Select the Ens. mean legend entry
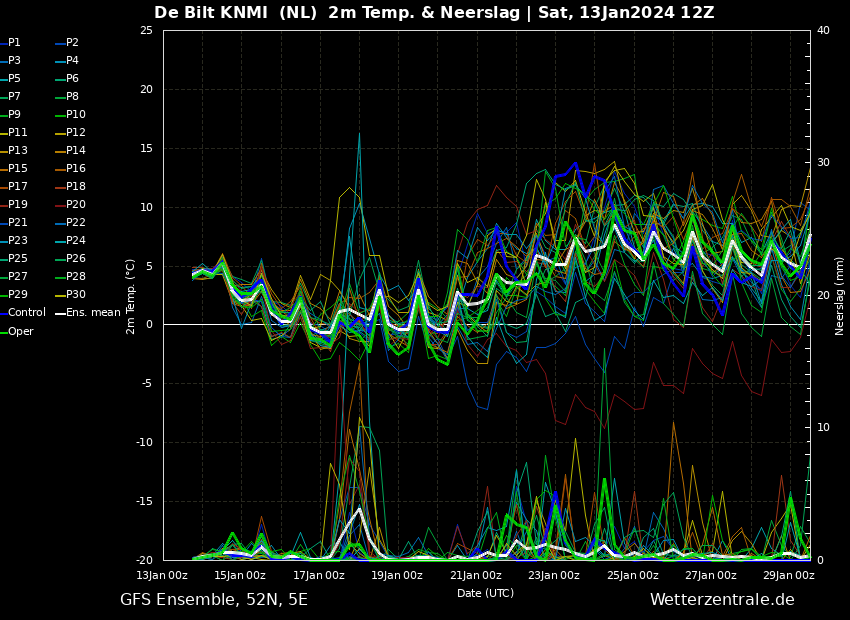 (x=88, y=312)
